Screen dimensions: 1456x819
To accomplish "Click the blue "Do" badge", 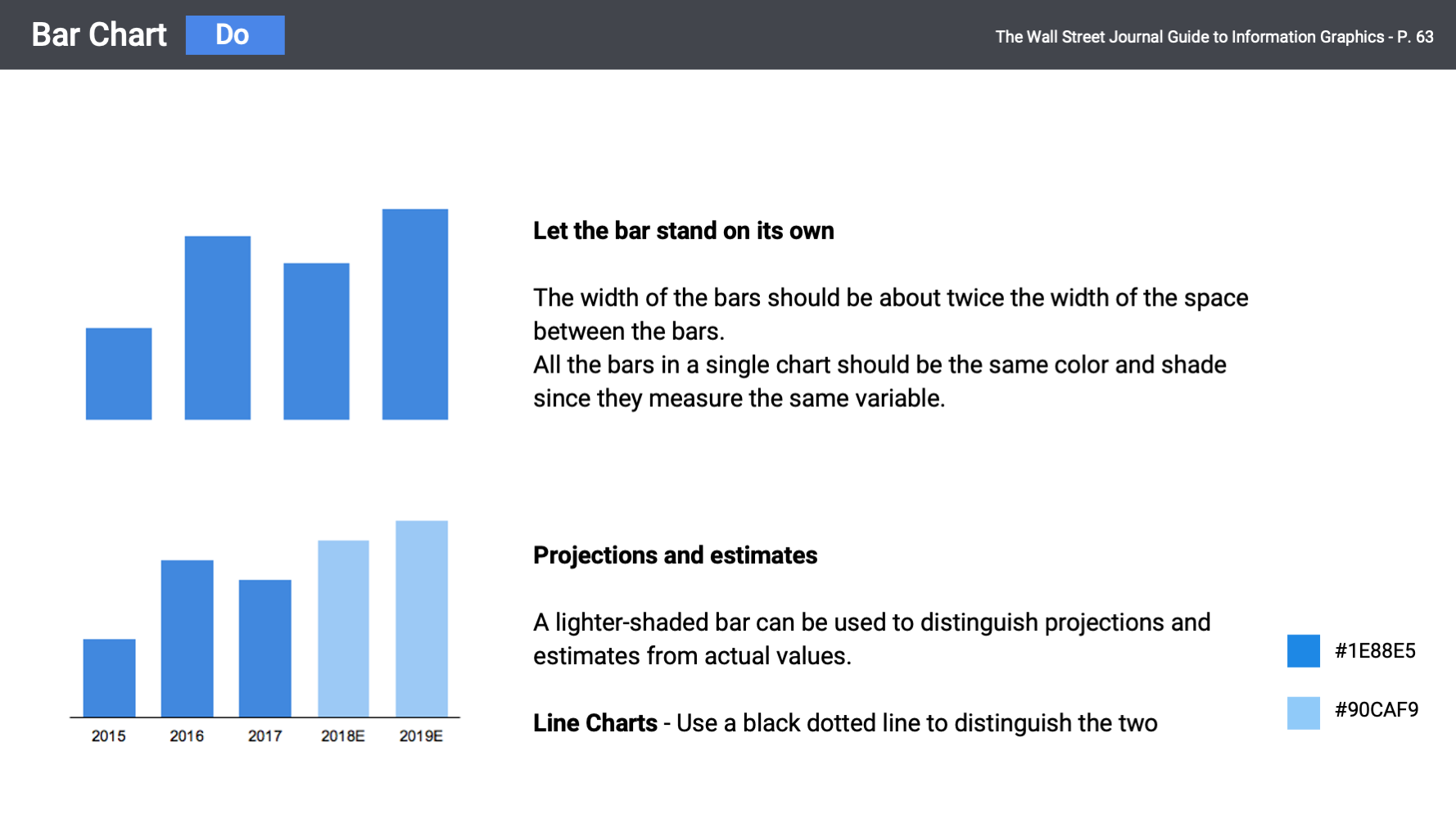I will (x=235, y=35).
